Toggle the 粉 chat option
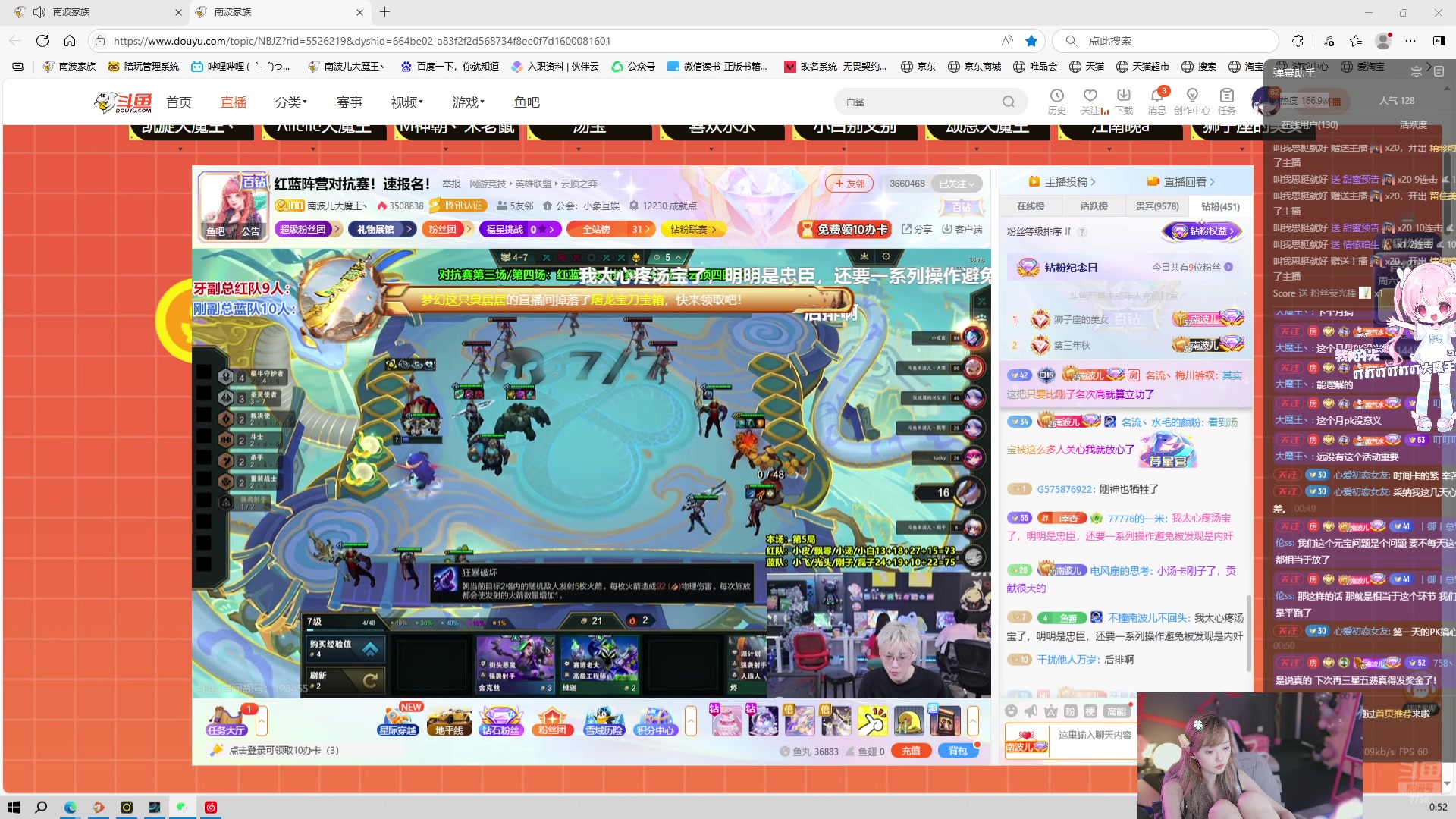Image resolution: width=1456 pixels, height=819 pixels. pos(1070,711)
